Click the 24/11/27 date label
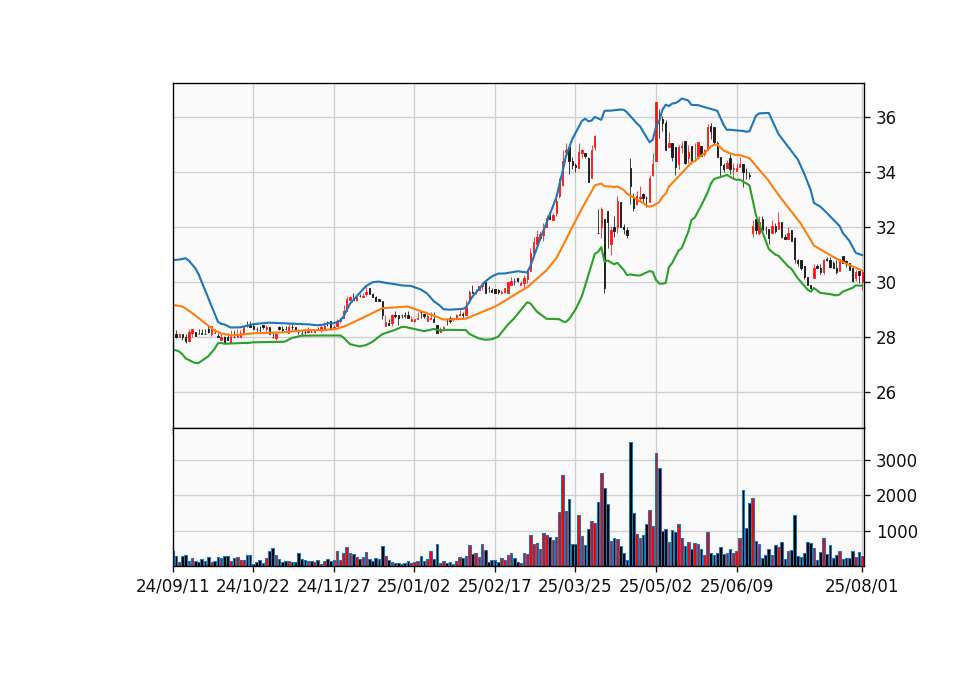960x690 pixels. point(334,587)
